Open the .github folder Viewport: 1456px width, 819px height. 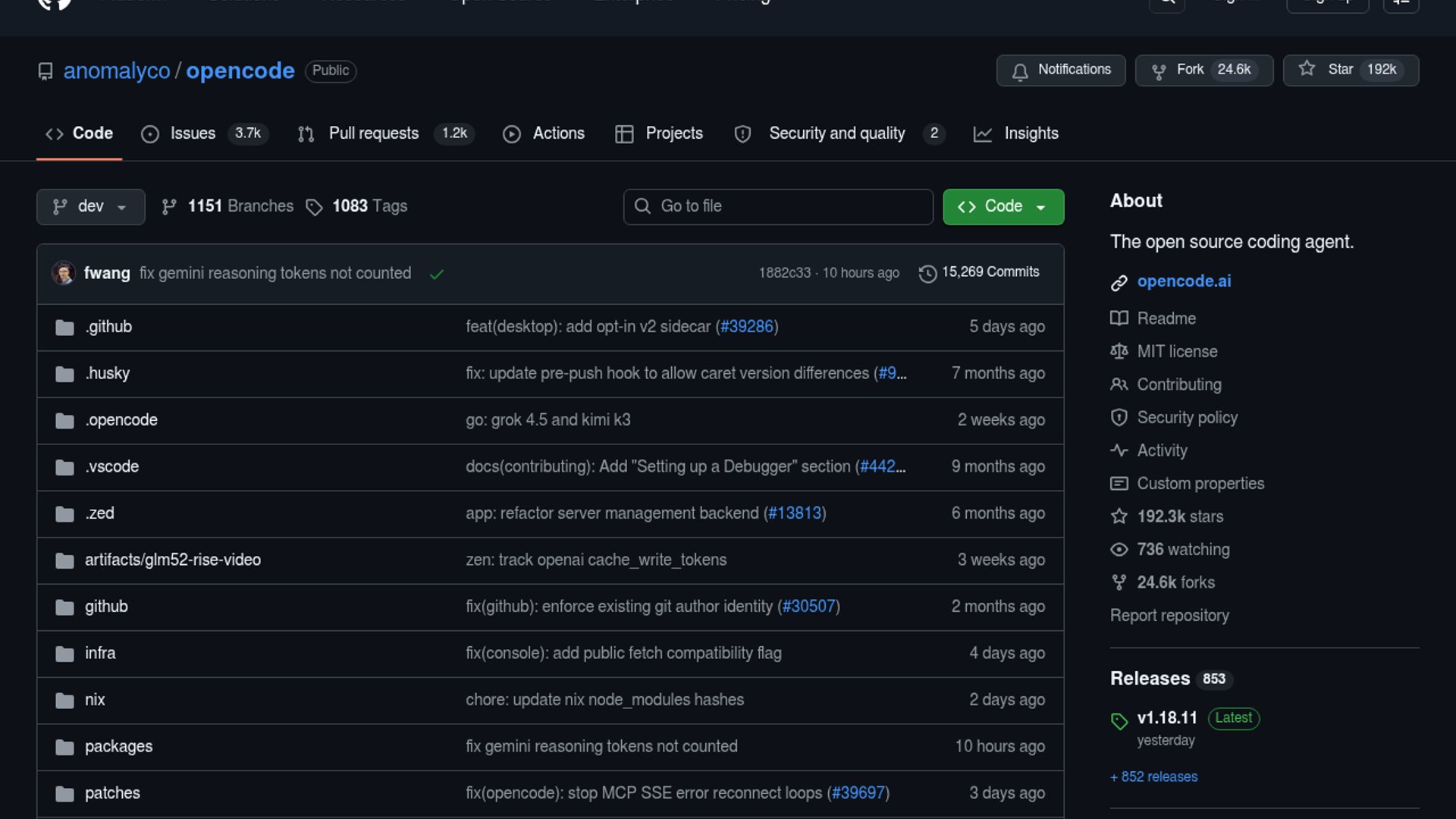[x=108, y=327]
